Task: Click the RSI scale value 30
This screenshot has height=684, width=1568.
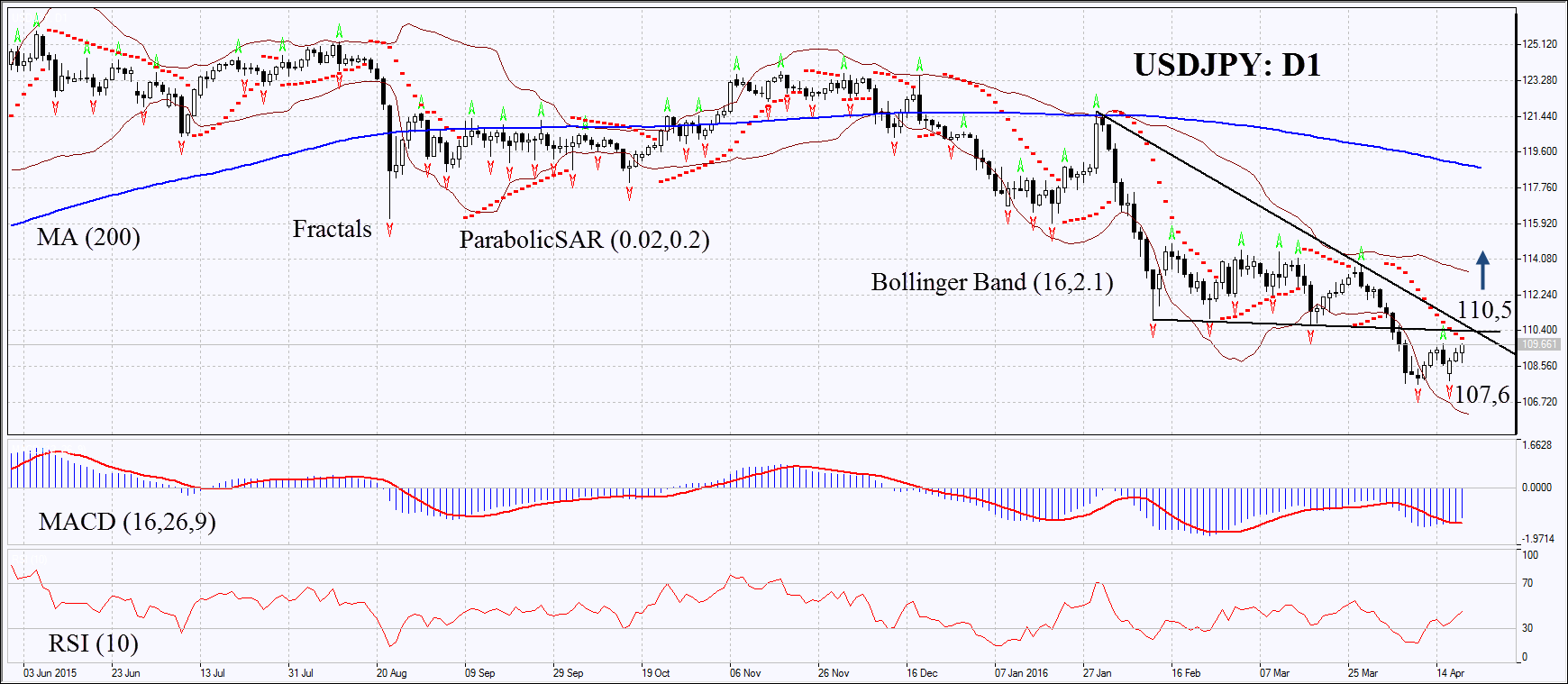Action: point(1527,628)
